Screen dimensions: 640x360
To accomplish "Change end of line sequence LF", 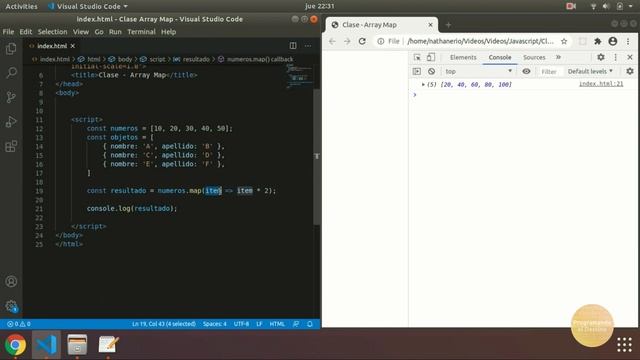I will (x=259, y=324).
